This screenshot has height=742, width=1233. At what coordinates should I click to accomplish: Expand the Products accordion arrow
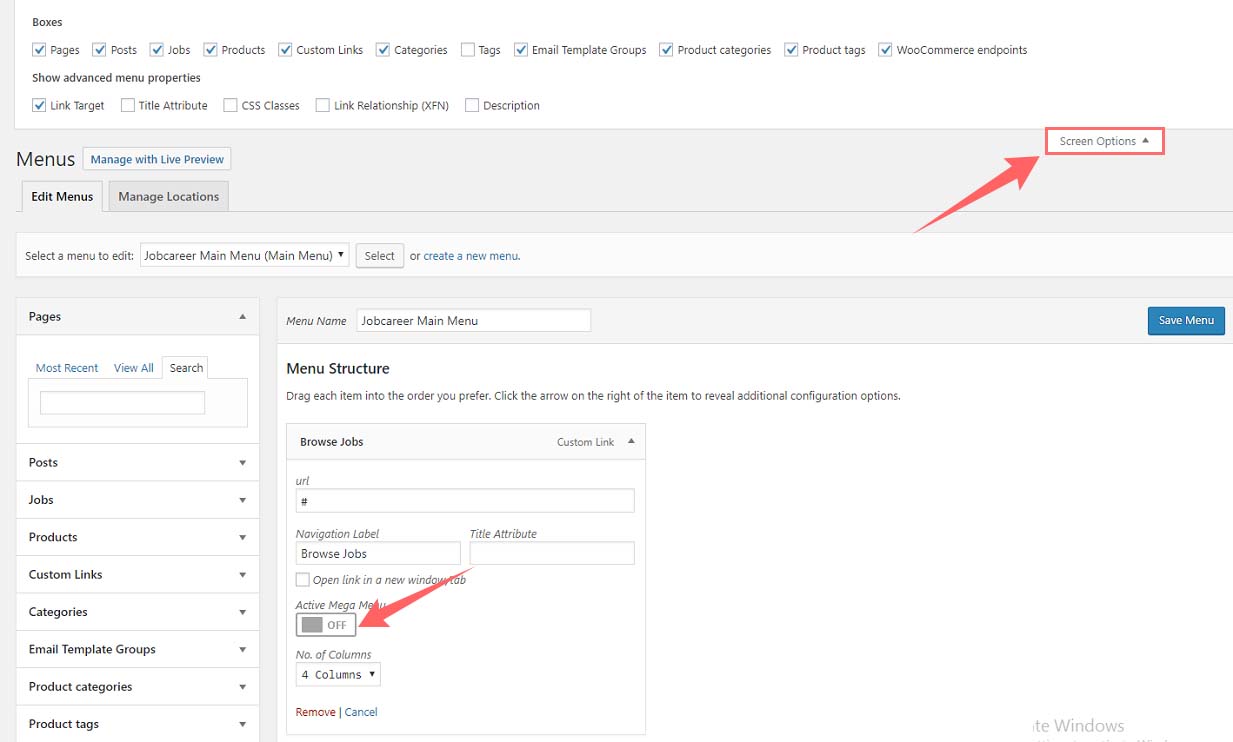242,538
